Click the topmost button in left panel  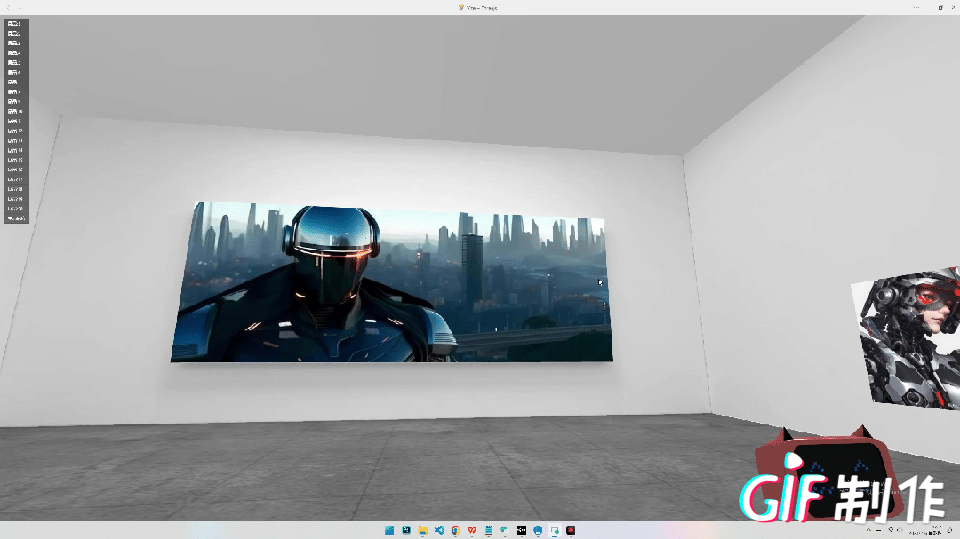(x=16, y=24)
